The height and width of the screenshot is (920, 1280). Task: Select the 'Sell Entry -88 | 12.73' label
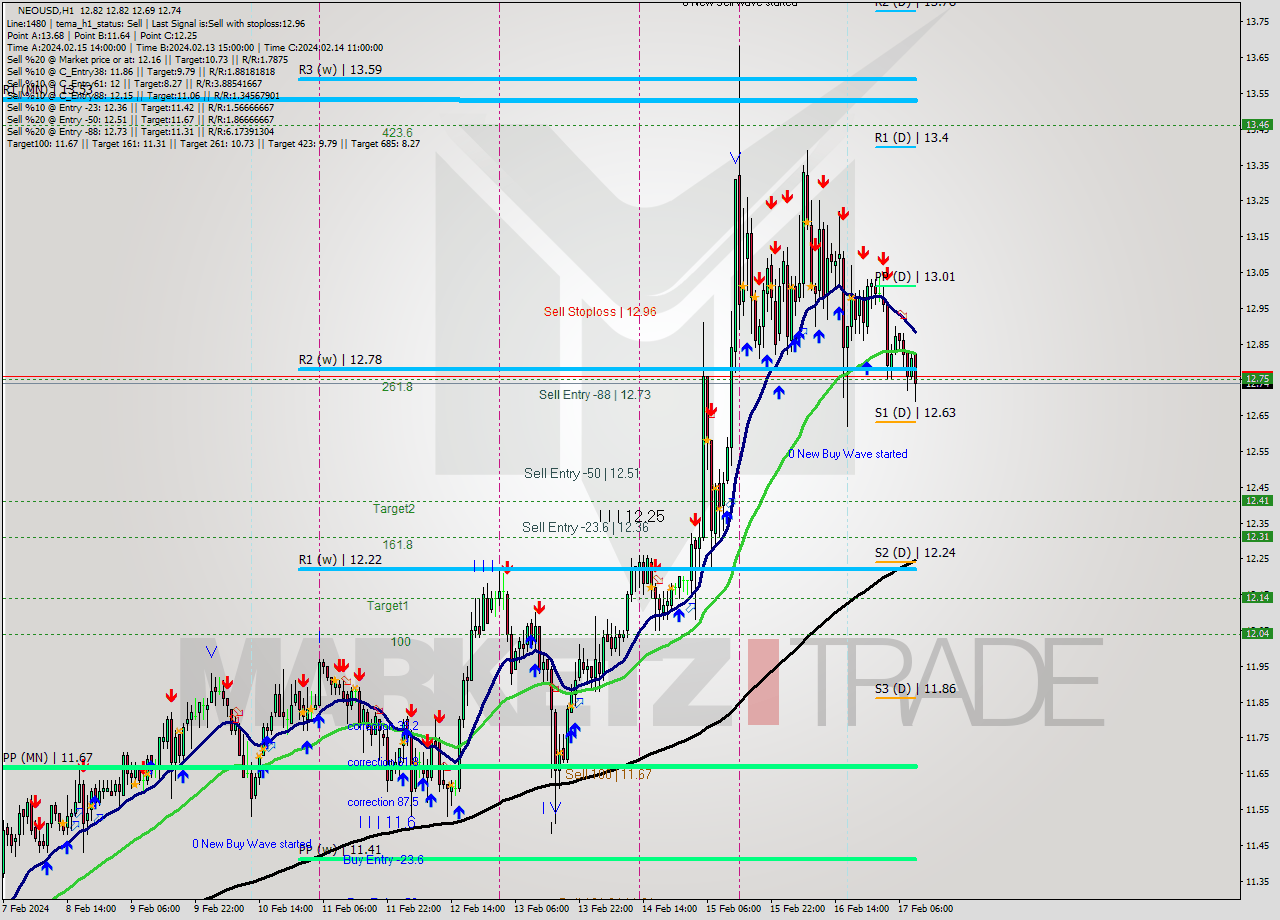(x=595, y=395)
